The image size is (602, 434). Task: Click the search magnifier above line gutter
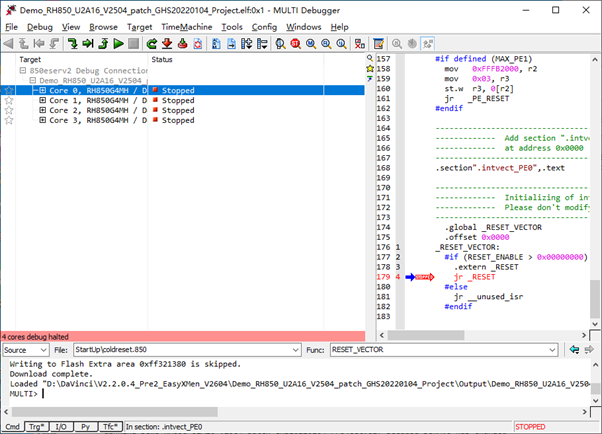pyautogui.click(x=370, y=58)
